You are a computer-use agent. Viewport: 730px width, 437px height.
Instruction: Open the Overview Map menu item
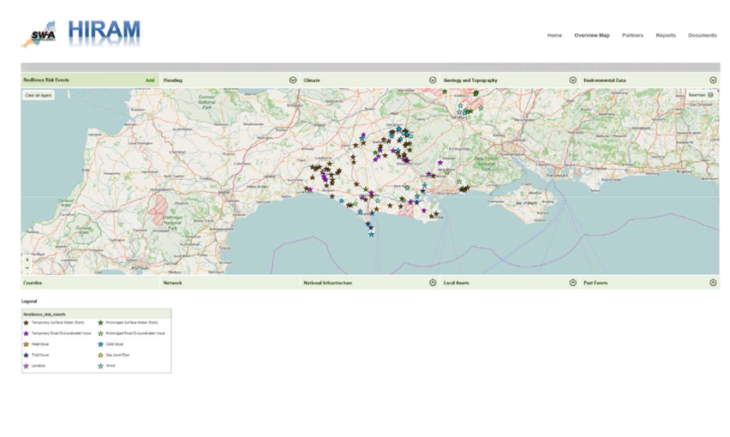point(592,35)
